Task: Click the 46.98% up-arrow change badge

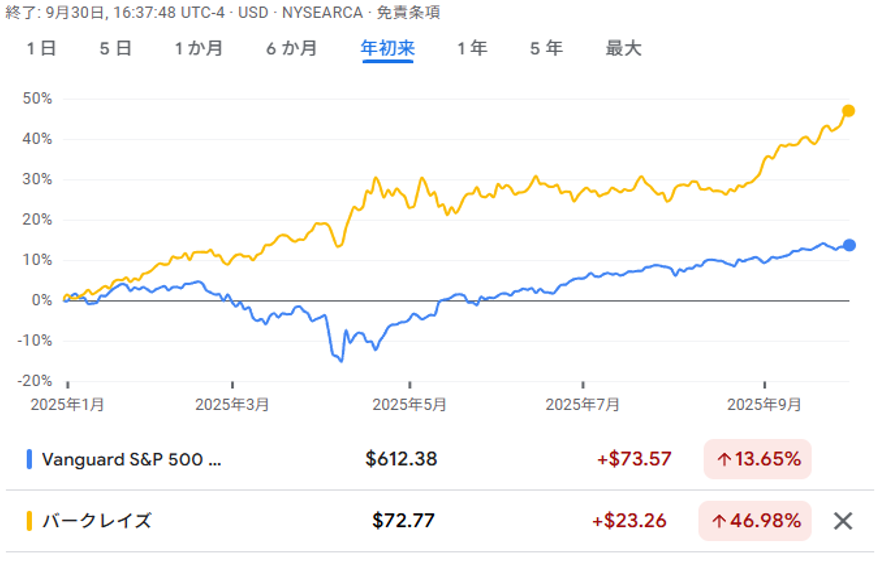Action: 757,520
